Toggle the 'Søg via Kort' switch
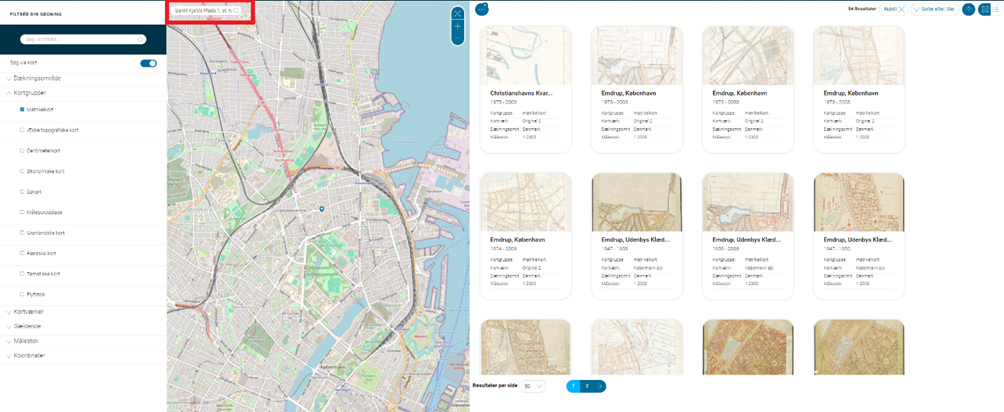1004x412 pixels. 149,63
